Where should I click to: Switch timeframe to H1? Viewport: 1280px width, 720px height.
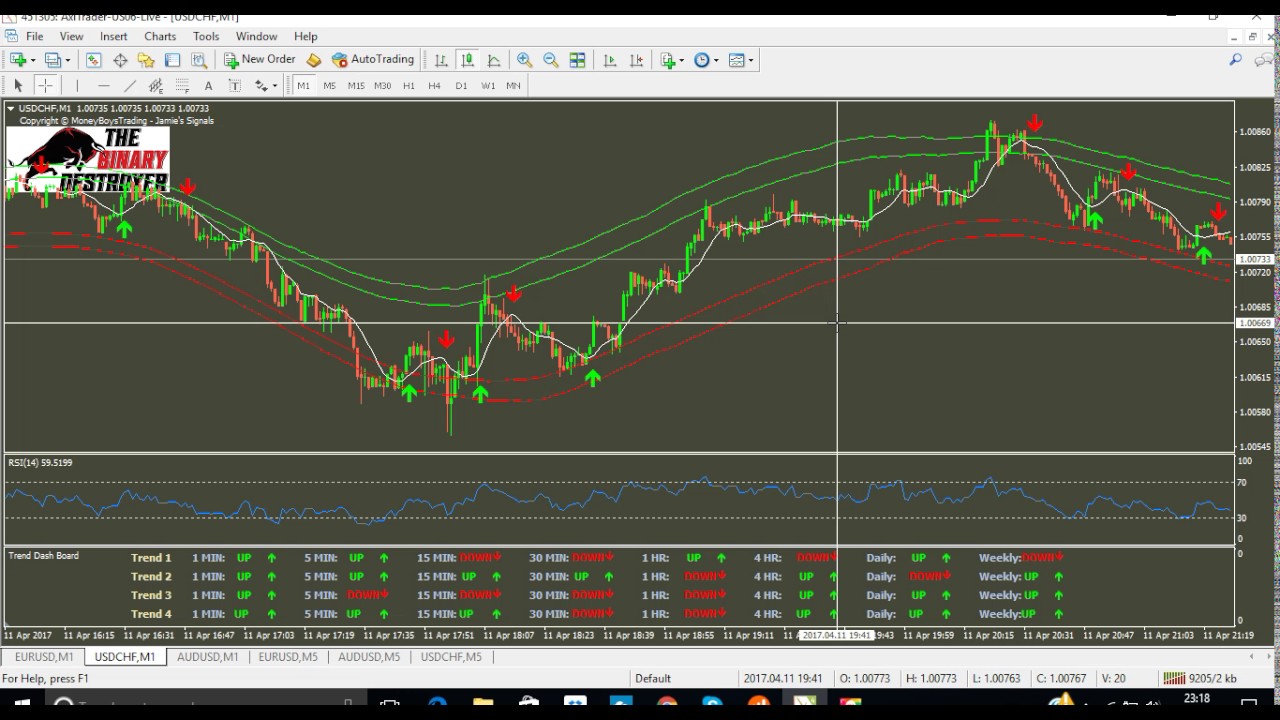[408, 86]
